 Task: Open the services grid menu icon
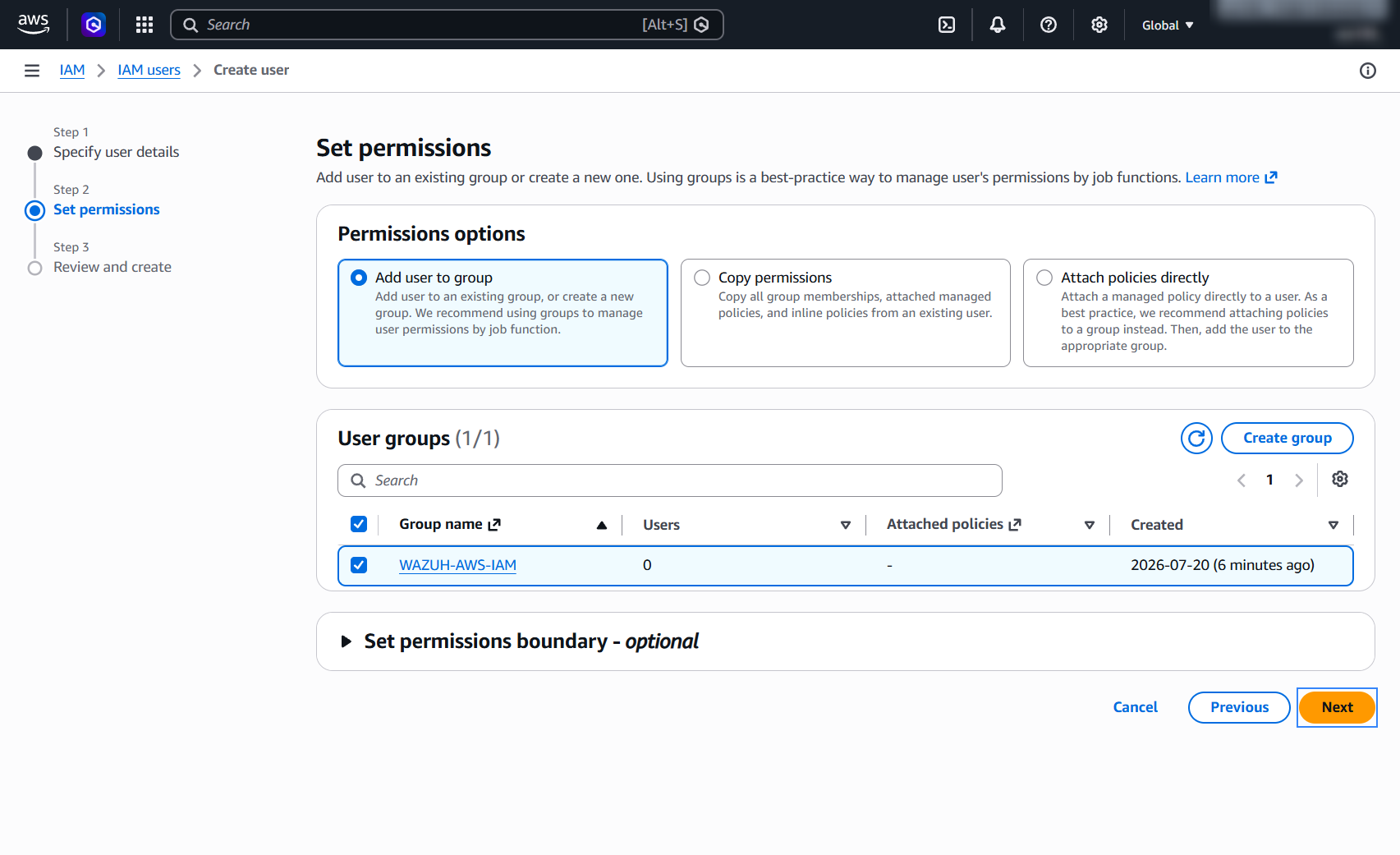[145, 25]
